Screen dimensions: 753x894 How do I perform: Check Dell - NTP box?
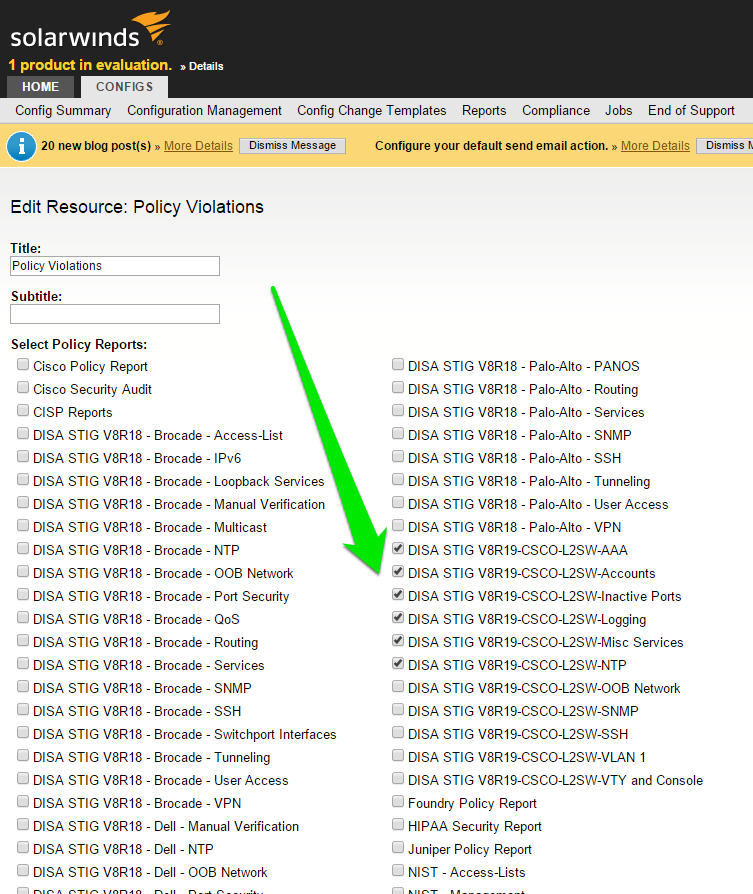click(23, 847)
